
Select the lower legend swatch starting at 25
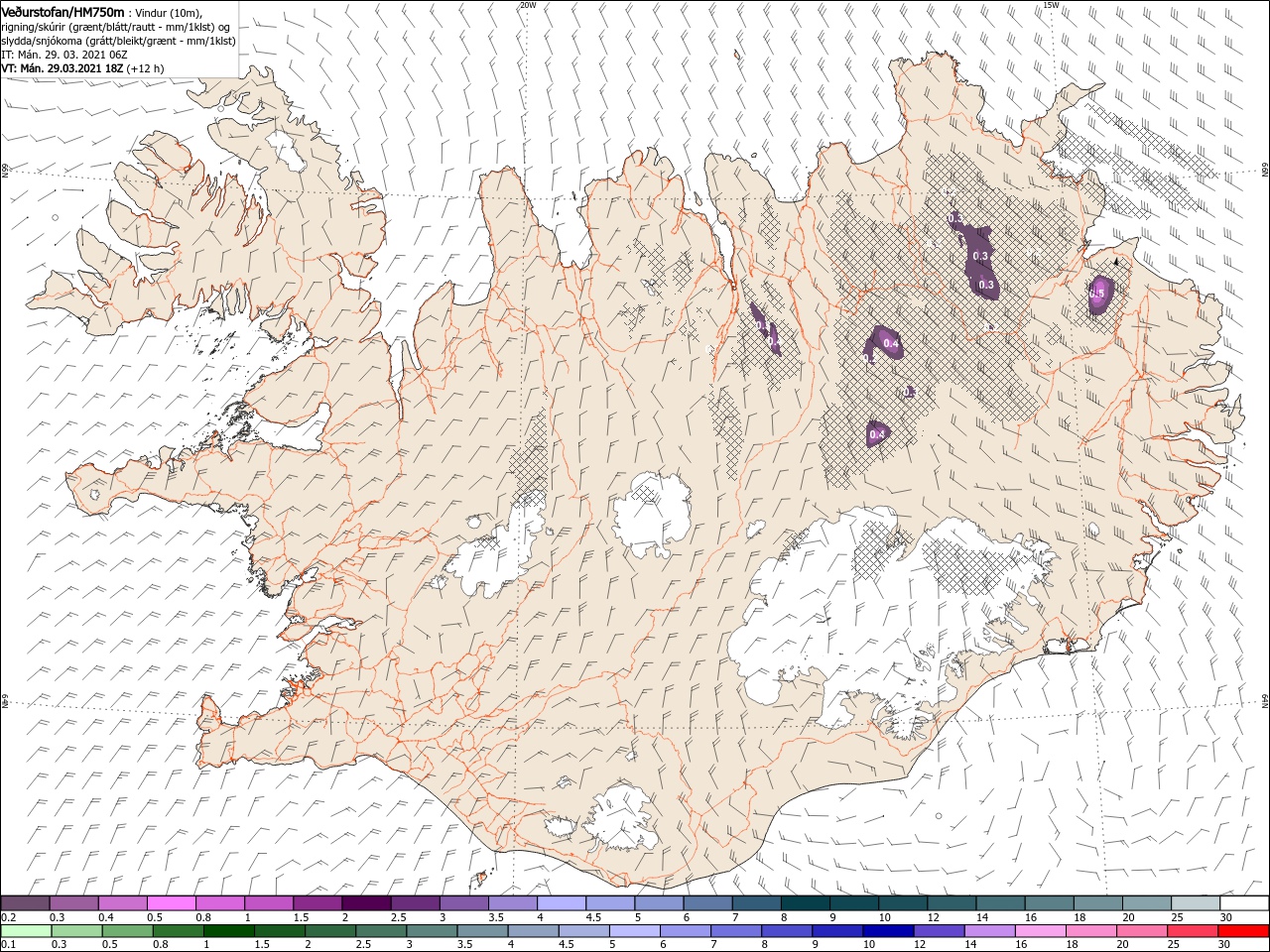[x=1194, y=931]
